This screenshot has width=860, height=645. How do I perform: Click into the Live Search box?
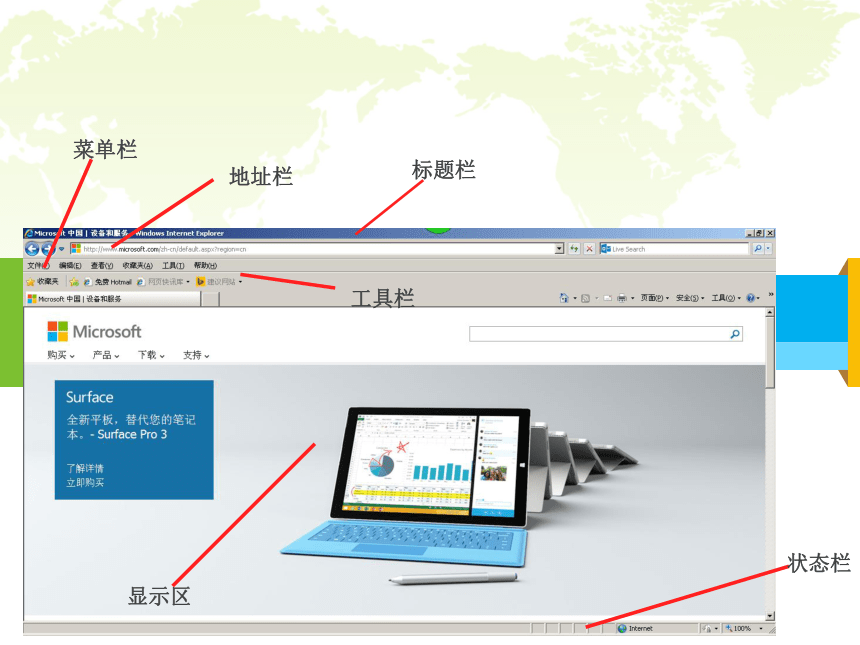[x=674, y=249]
